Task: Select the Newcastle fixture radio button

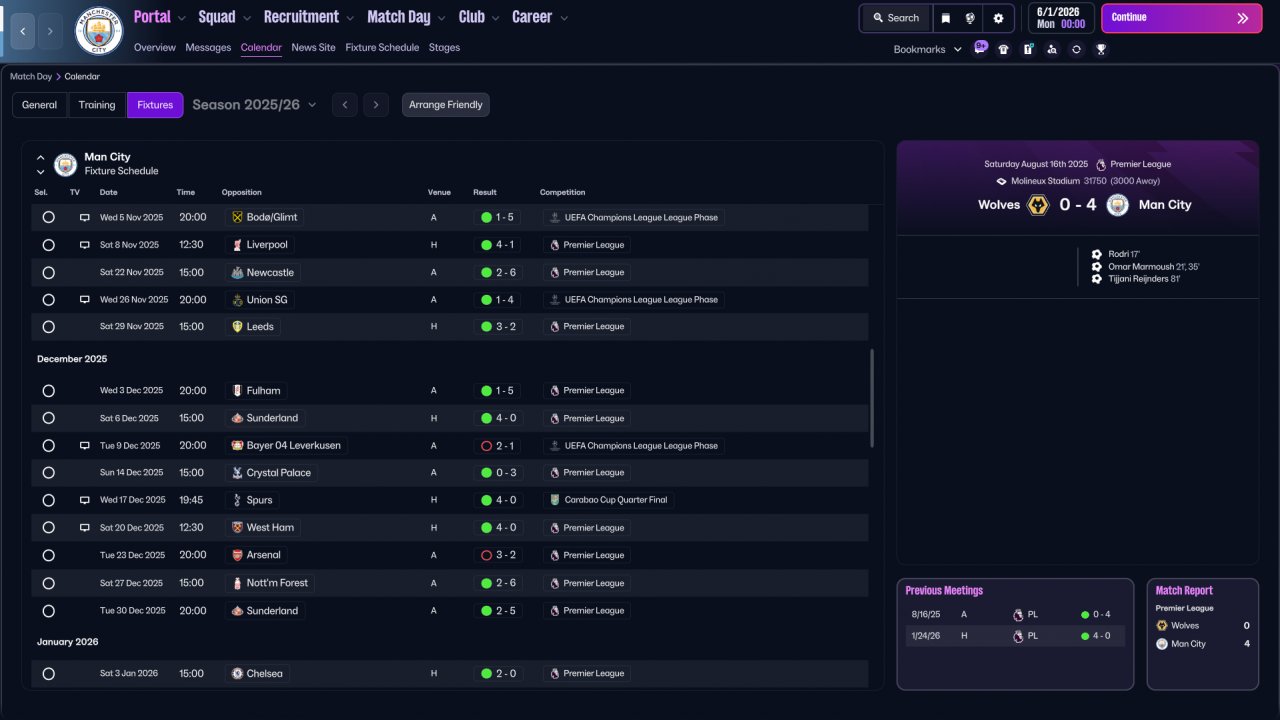Action: (48, 272)
